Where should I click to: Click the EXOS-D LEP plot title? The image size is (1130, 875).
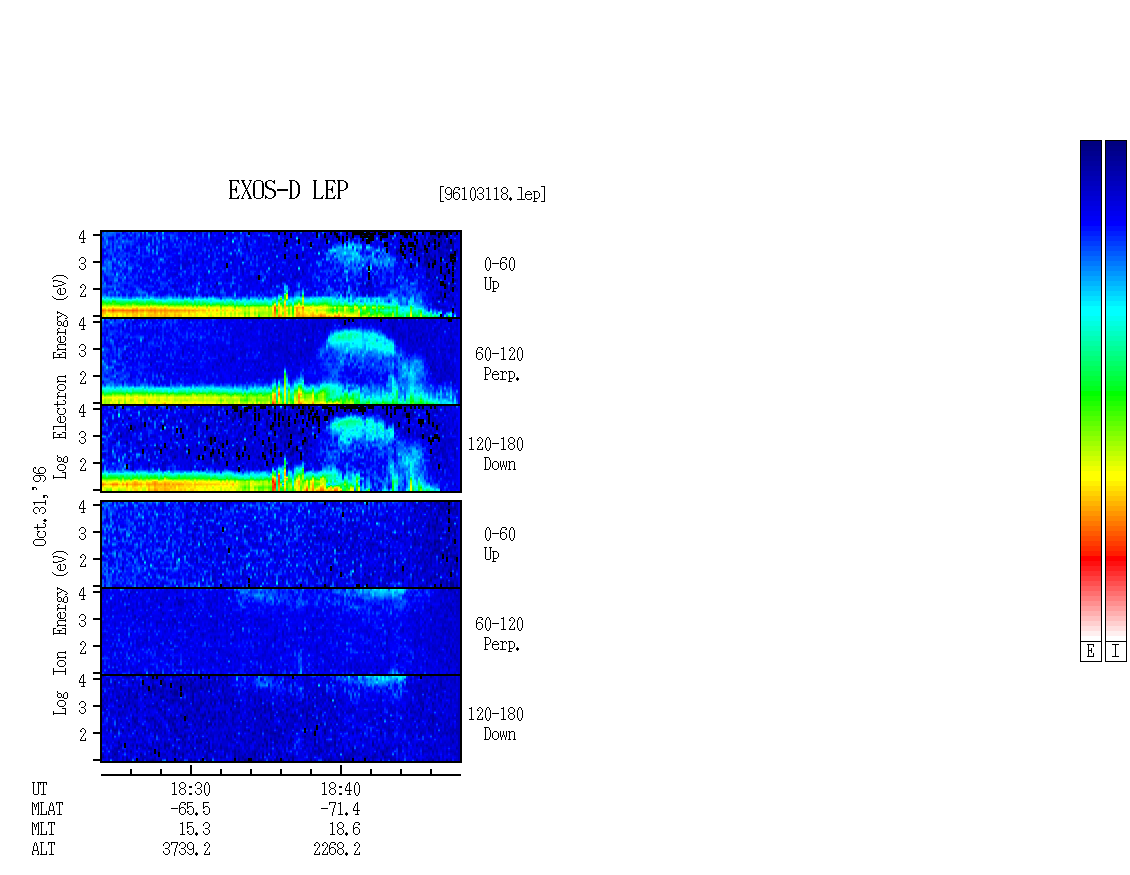coord(288,190)
